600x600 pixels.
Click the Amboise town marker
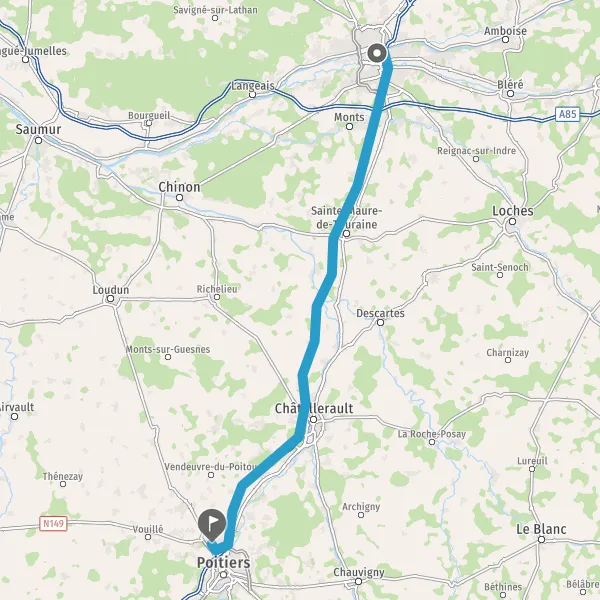[505, 39]
